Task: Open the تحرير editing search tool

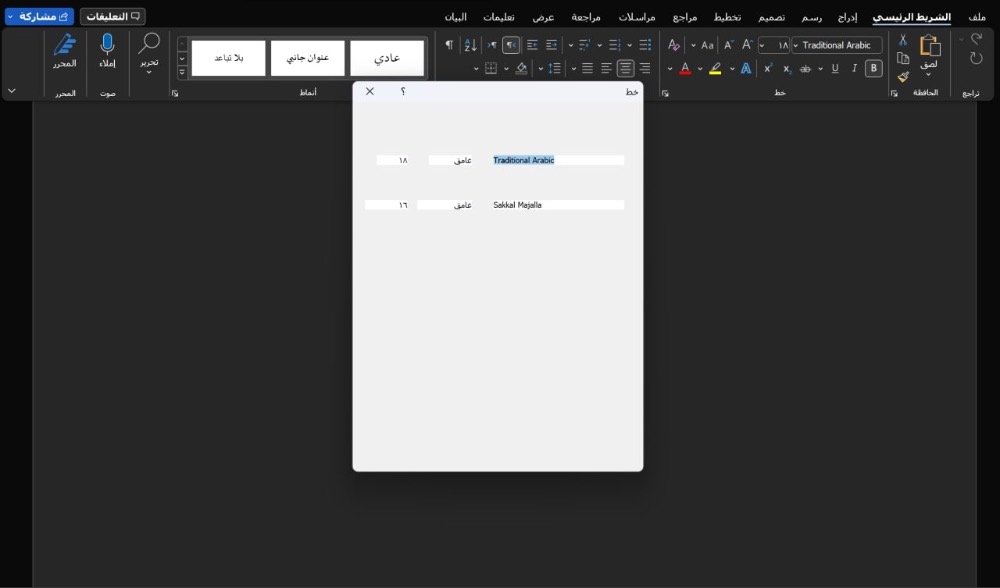Action: coord(149,54)
